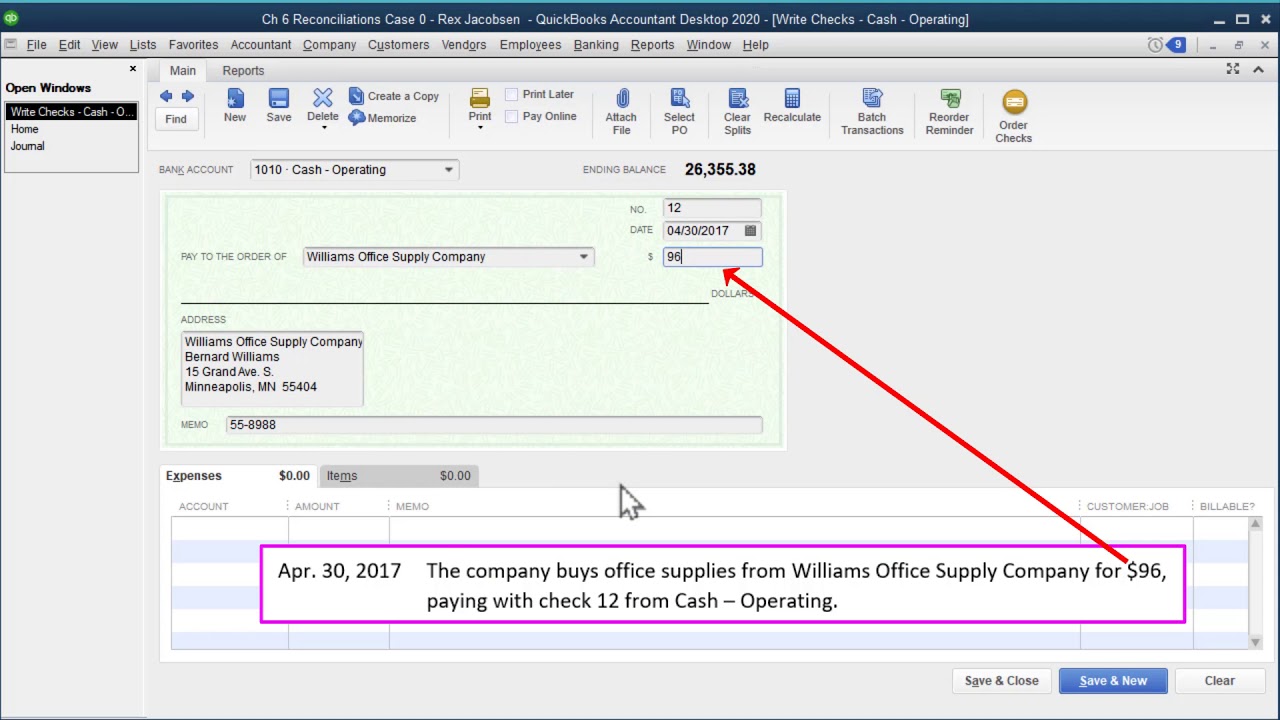Open the Vendors menu
The height and width of the screenshot is (720, 1280).
pos(464,45)
